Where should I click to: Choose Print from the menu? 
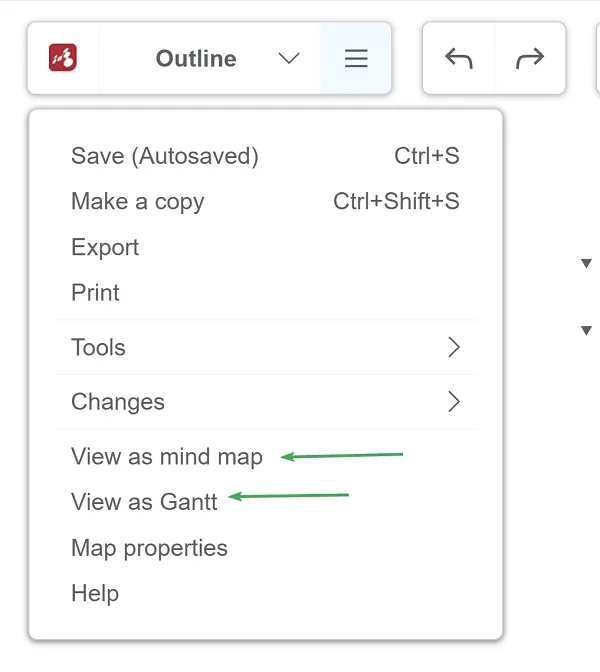click(96, 293)
